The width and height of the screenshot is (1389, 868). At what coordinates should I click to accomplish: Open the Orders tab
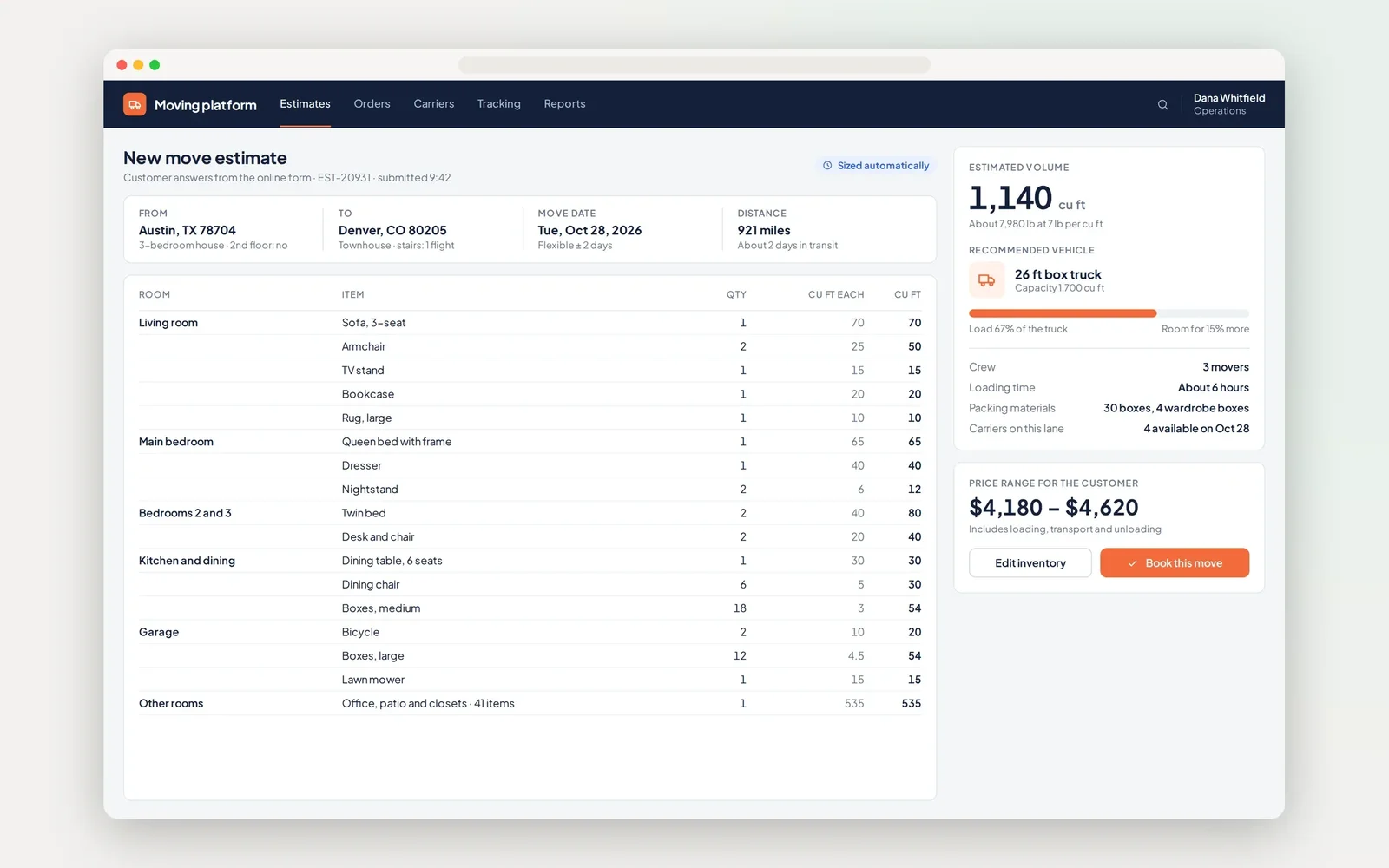pos(372,104)
